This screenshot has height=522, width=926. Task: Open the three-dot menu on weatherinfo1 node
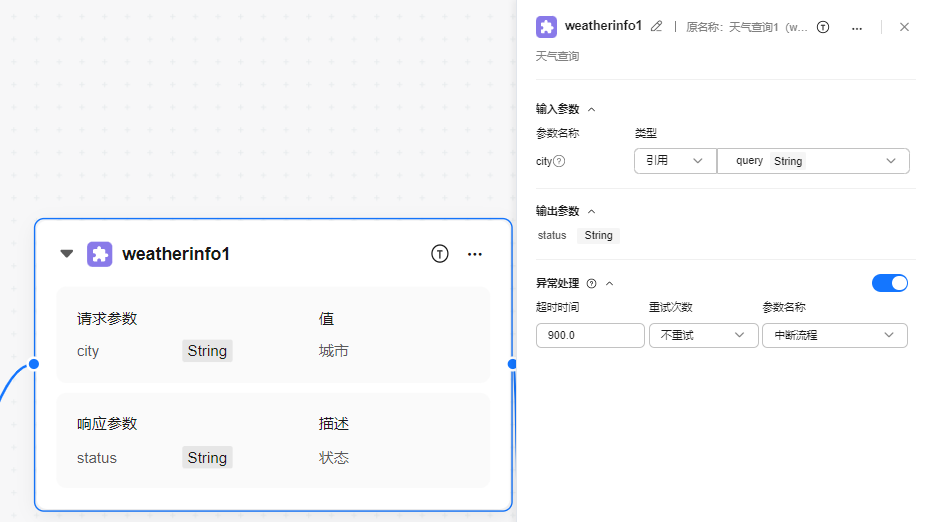point(475,254)
